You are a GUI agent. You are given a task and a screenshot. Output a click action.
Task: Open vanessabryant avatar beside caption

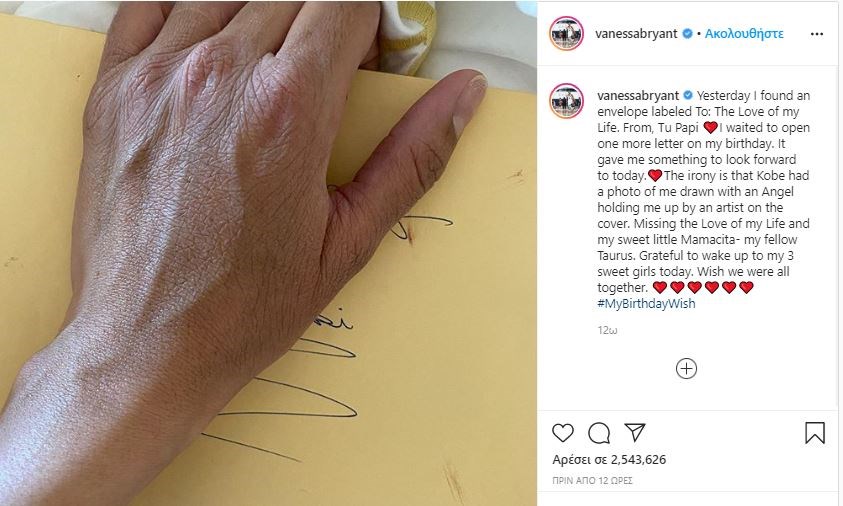tap(566, 101)
